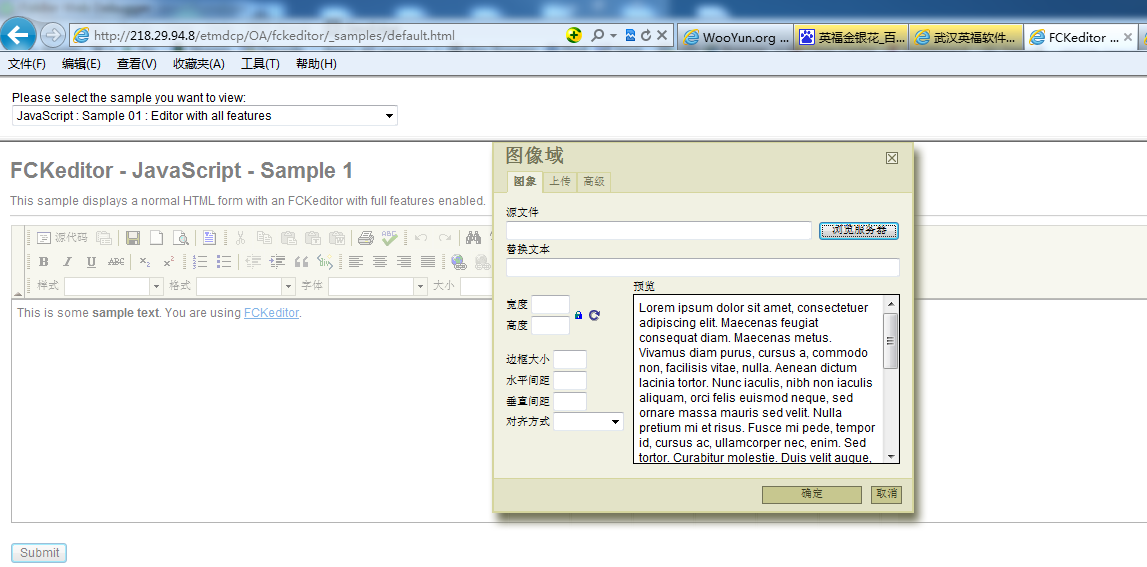
Task: Switch to the 上传 upload tab
Action: [560, 181]
